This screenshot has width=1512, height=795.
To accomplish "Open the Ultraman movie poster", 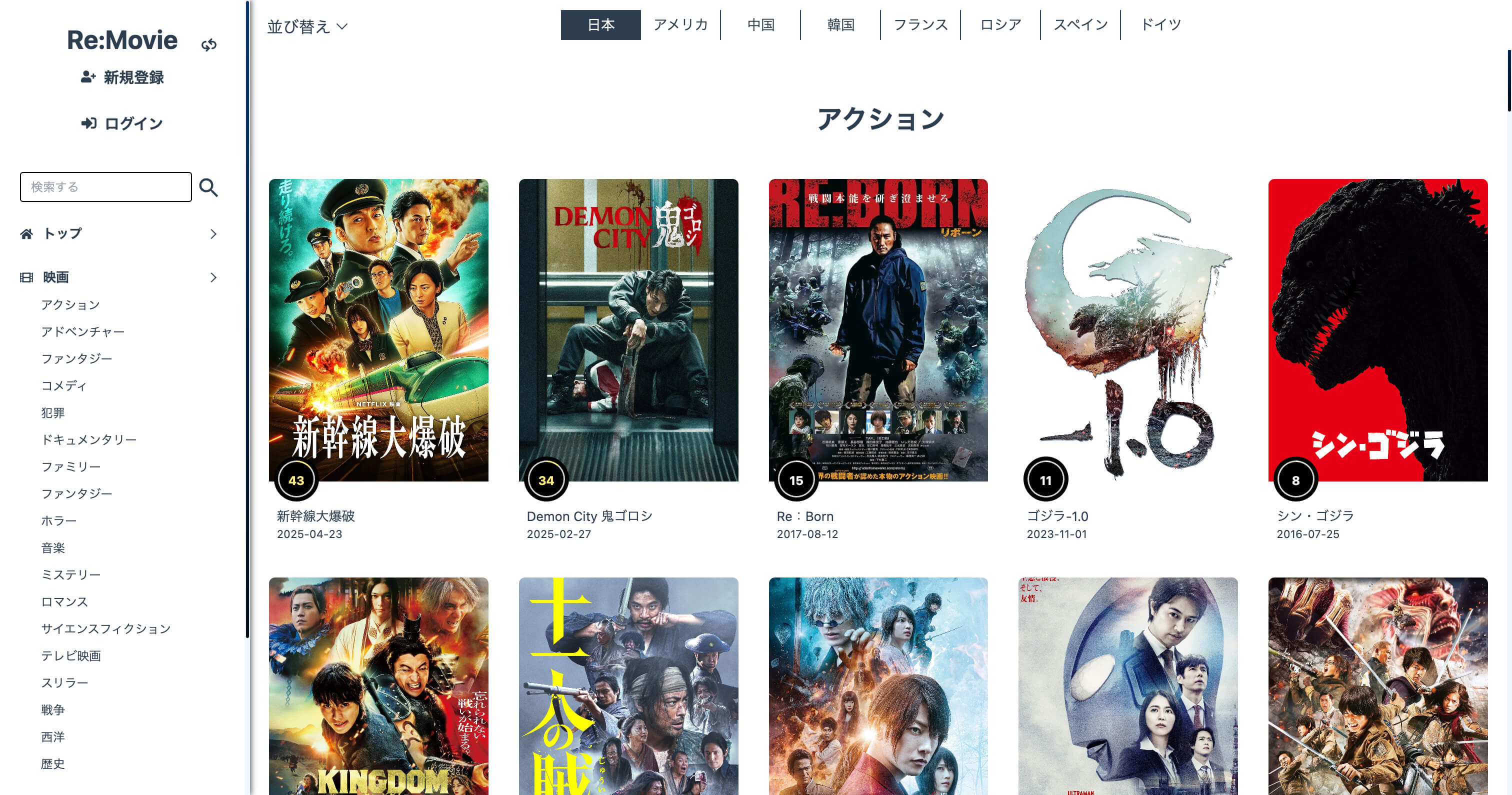I will pos(1128,686).
